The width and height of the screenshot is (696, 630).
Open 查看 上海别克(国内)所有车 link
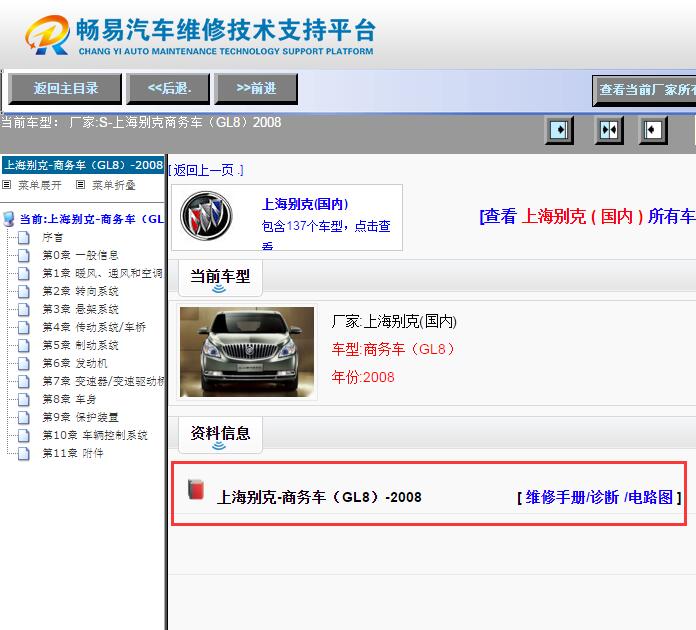[x=587, y=216]
